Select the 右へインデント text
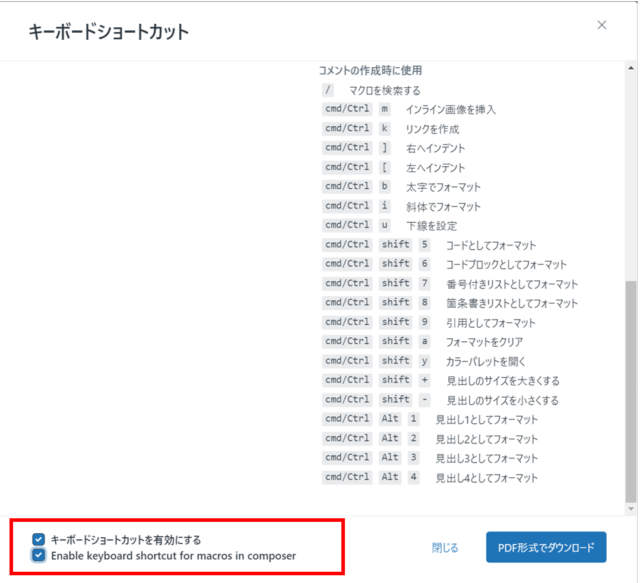The height and width of the screenshot is (583, 640). 435,148
